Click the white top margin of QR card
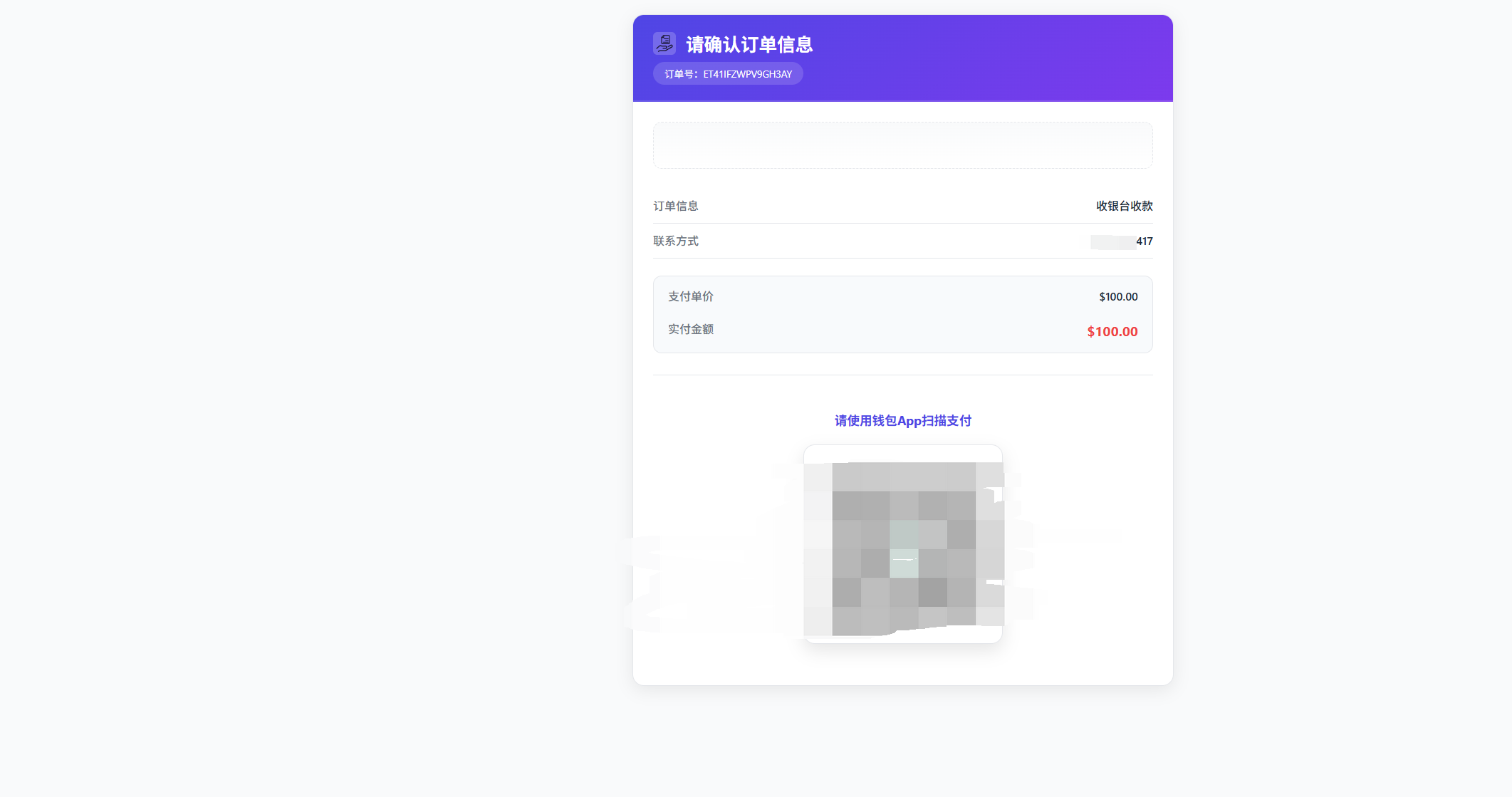This screenshot has width=1512, height=797. (902, 454)
